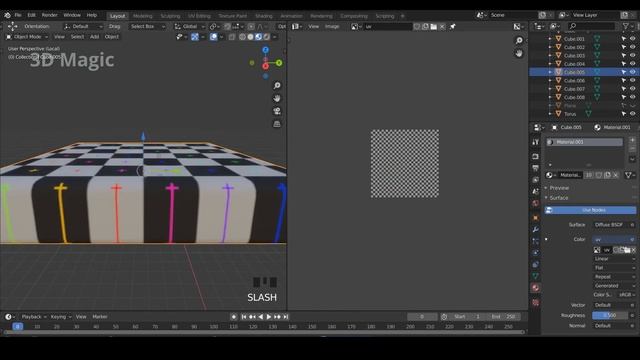Viewport: 640px width, 360px height.
Task: Click the move cursor tool icon beside Orientation
Action: coord(13,27)
